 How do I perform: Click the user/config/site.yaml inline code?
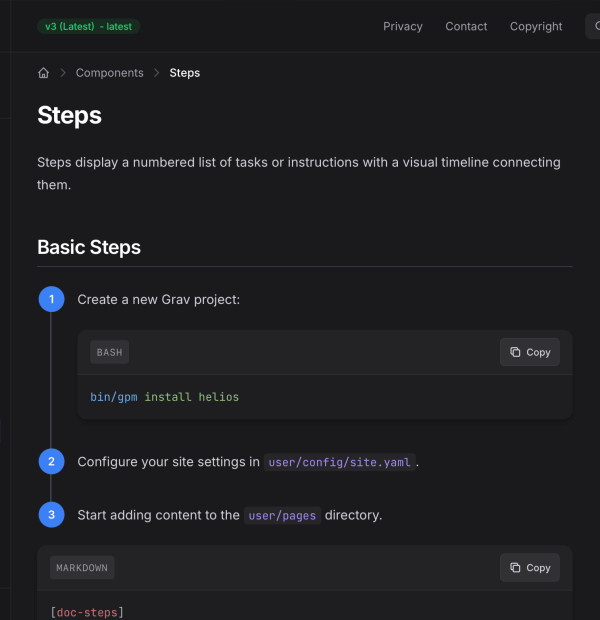click(x=339, y=462)
